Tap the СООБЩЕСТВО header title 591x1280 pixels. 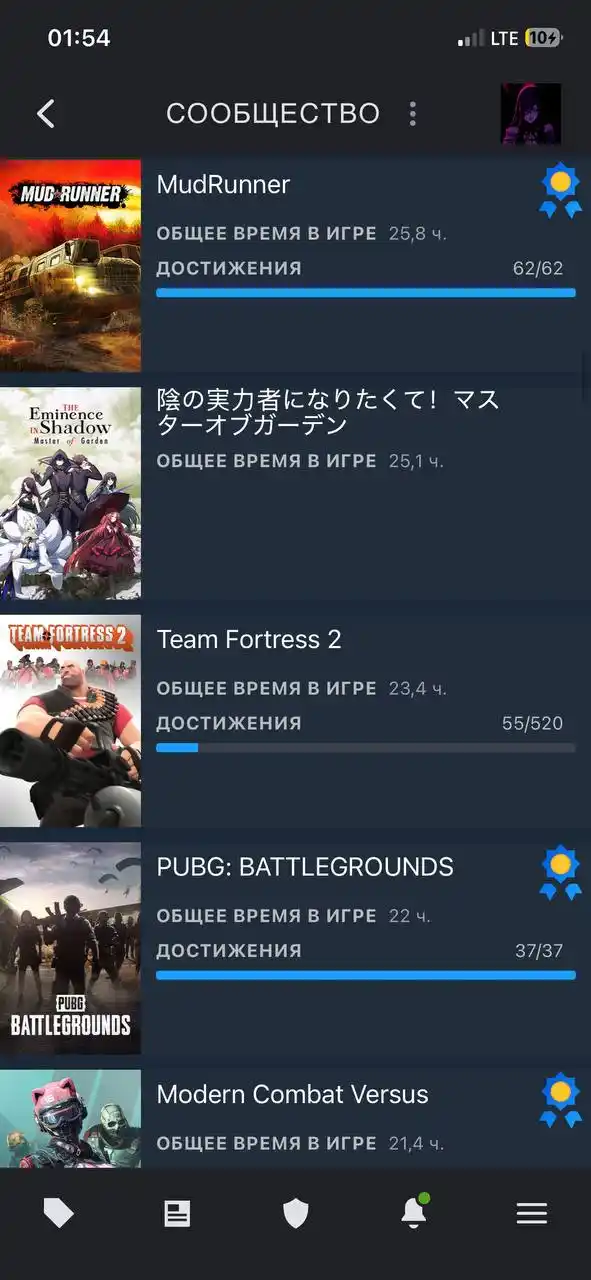[273, 114]
